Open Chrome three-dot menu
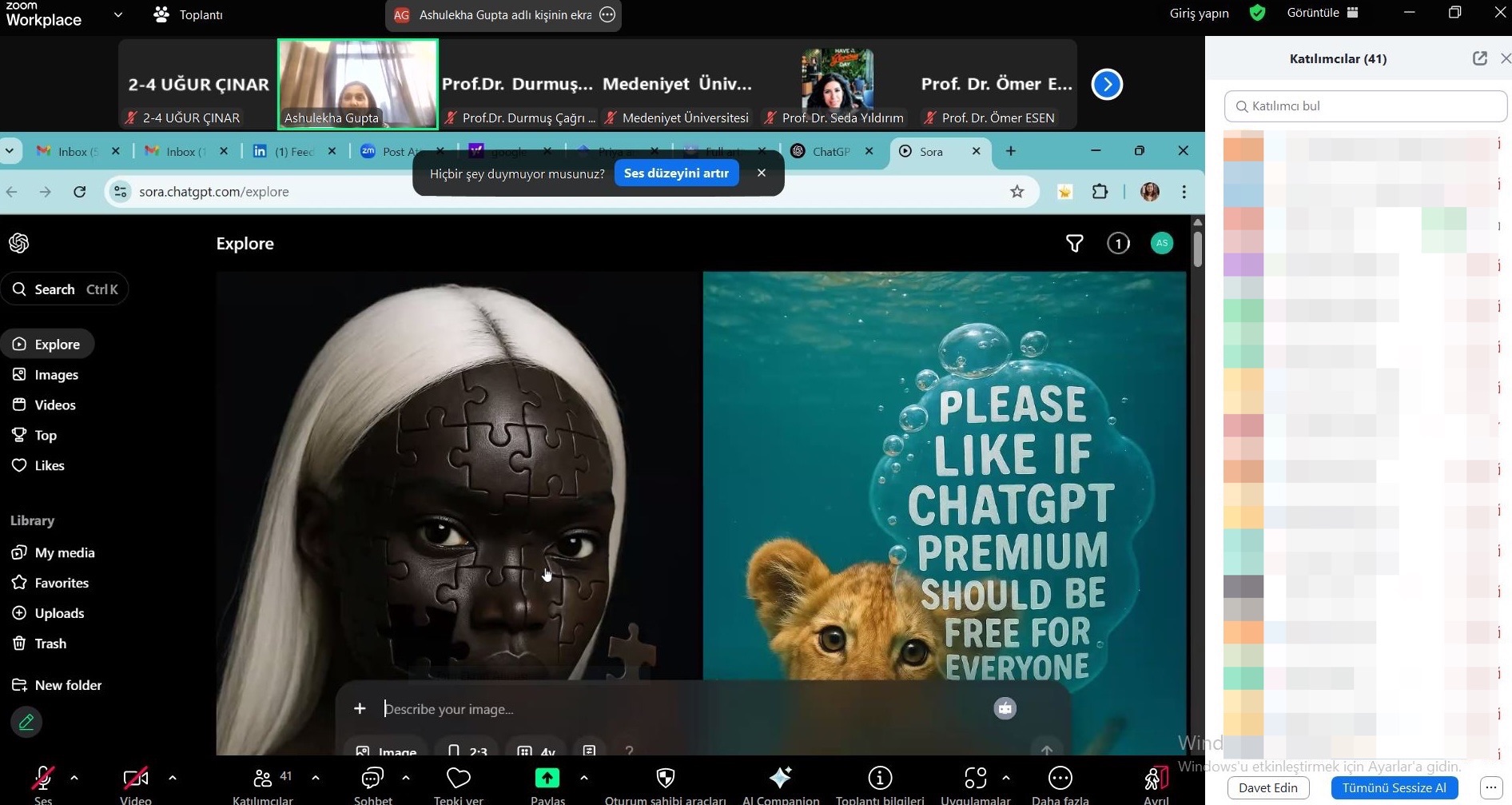 pos(1184,192)
